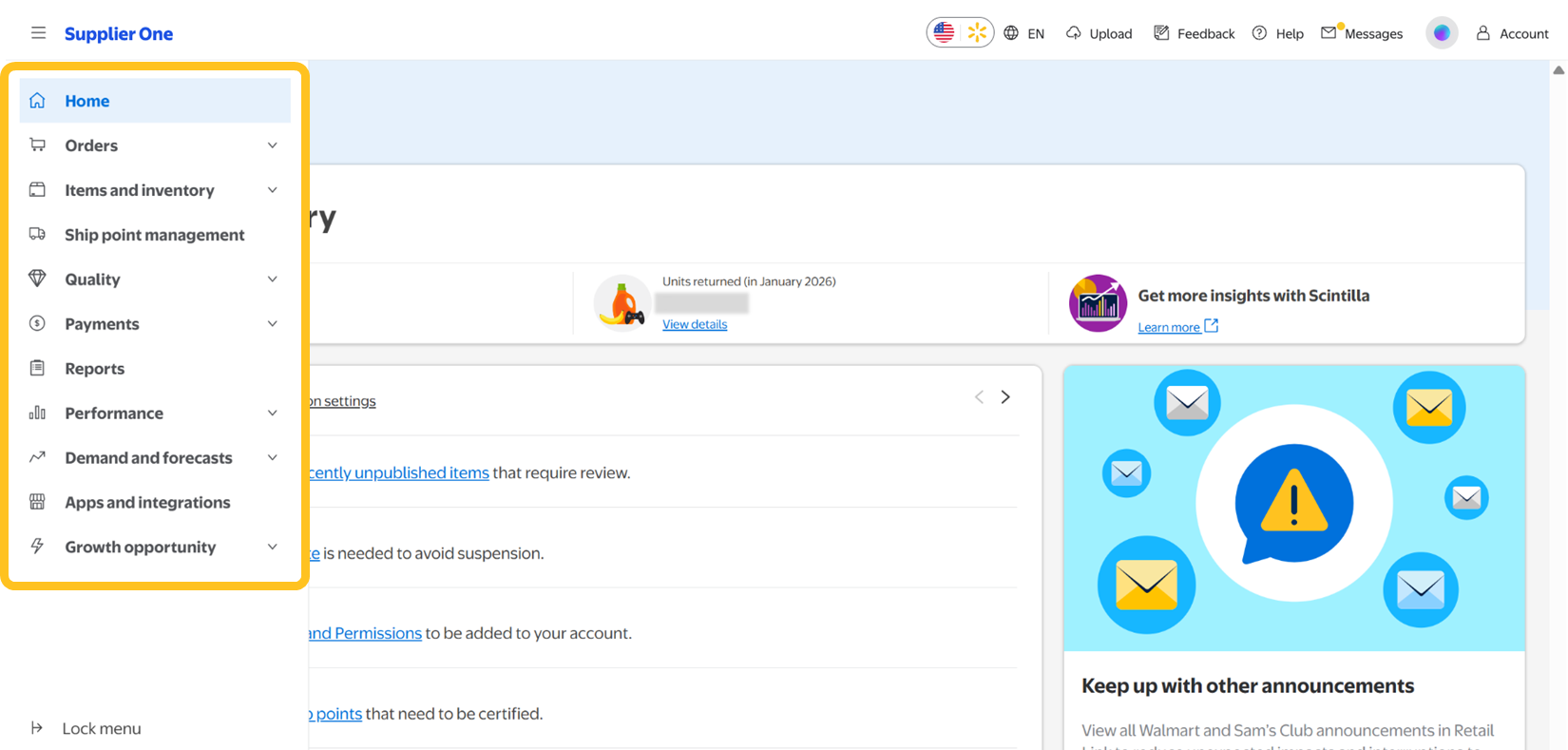This screenshot has width=1568, height=750.
Task: Click the Upload cloud icon
Action: 1074,33
